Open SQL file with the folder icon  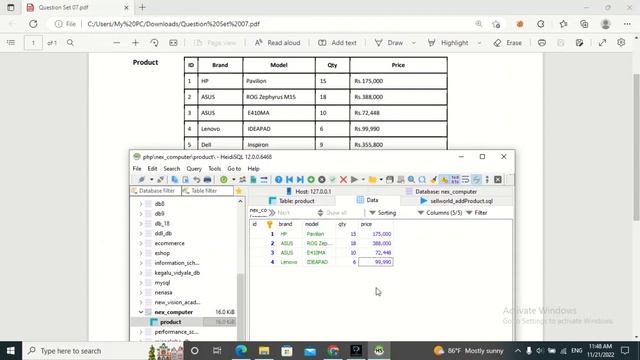(372, 180)
